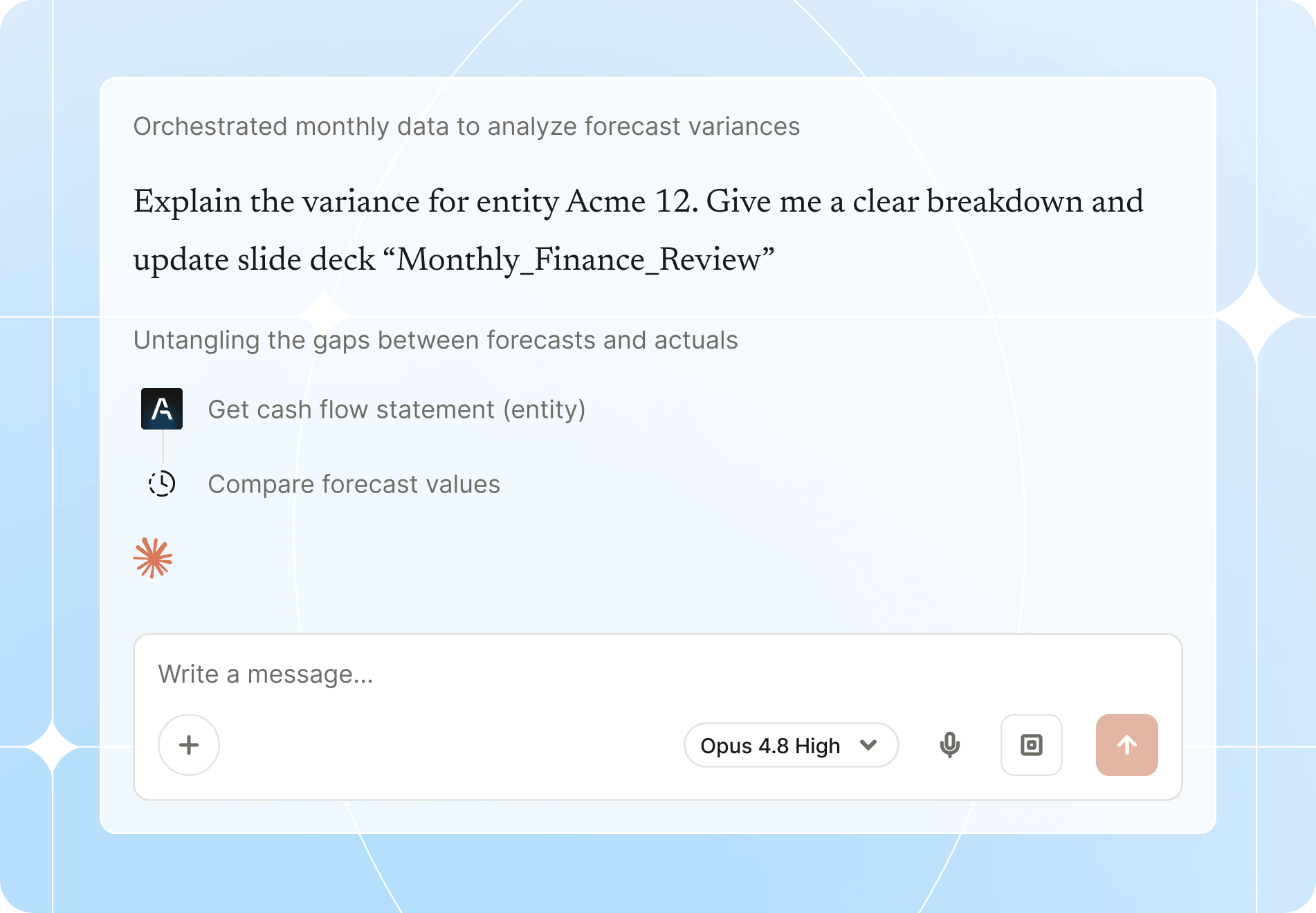Viewport: 1316px width, 913px height.
Task: Open the Compare forecast values step
Action: [354, 484]
